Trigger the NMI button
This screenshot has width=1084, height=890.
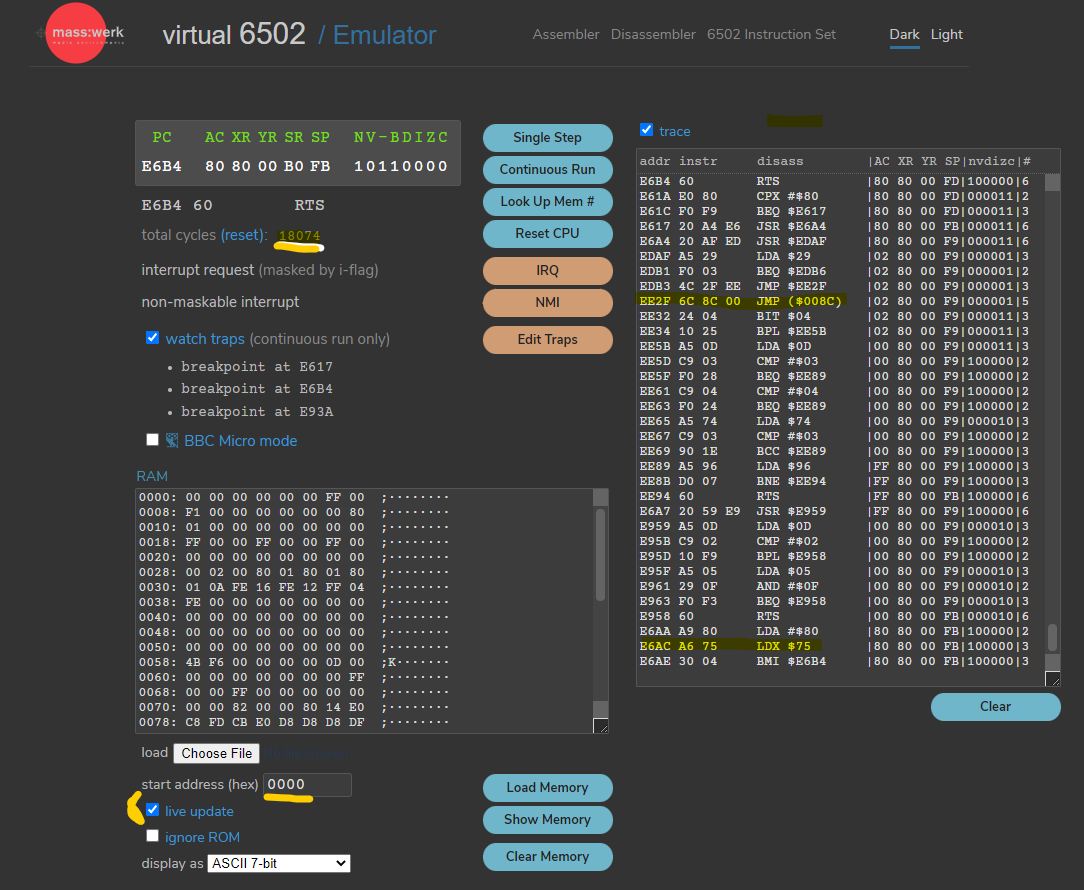tap(548, 302)
